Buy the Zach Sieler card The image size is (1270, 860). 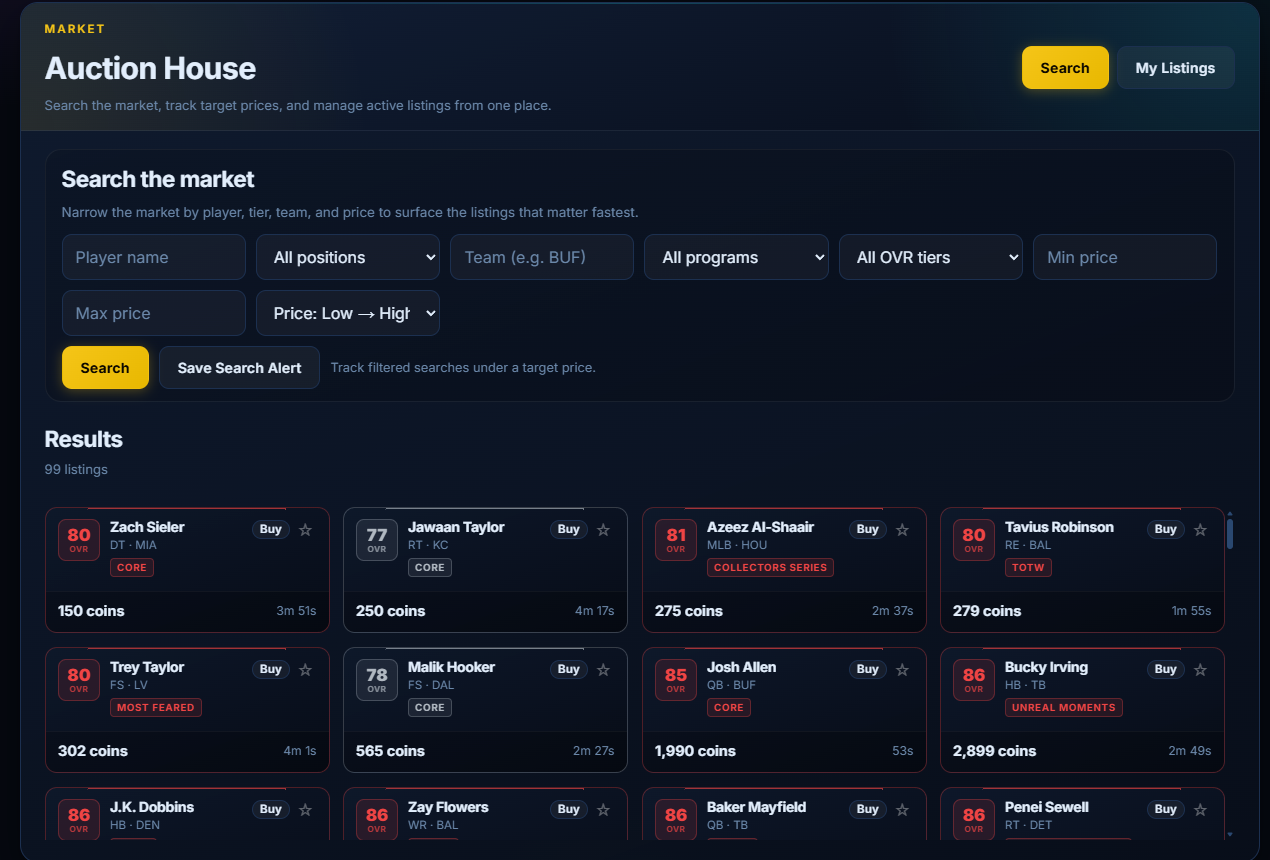(x=271, y=529)
